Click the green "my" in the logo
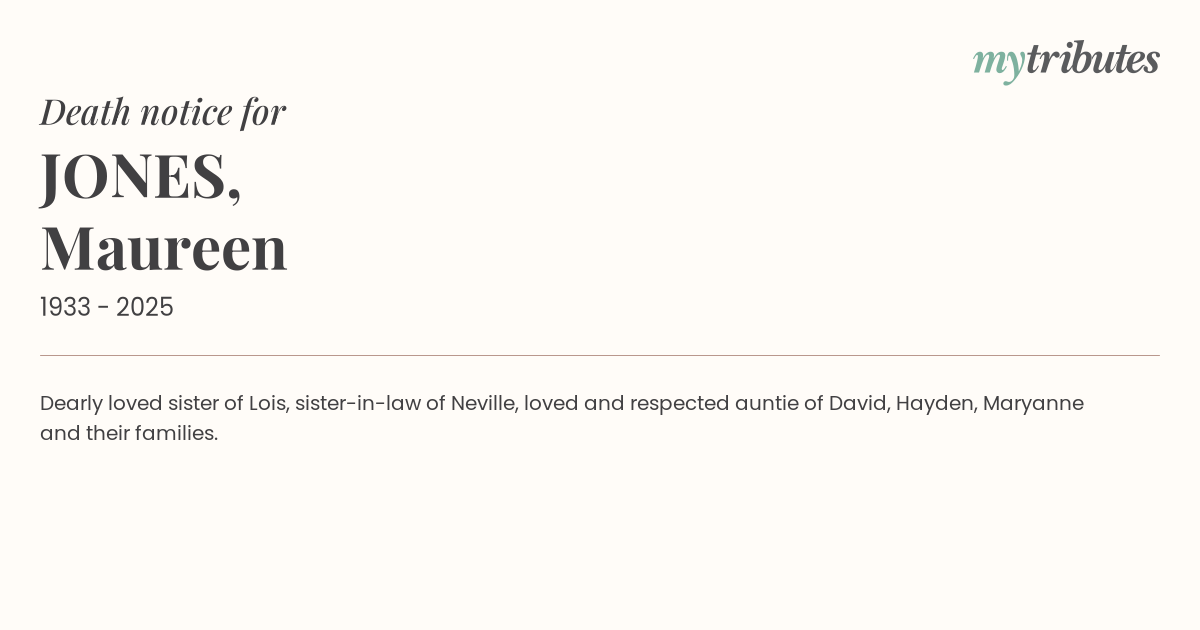This screenshot has height=630, width=1200. tap(998, 62)
